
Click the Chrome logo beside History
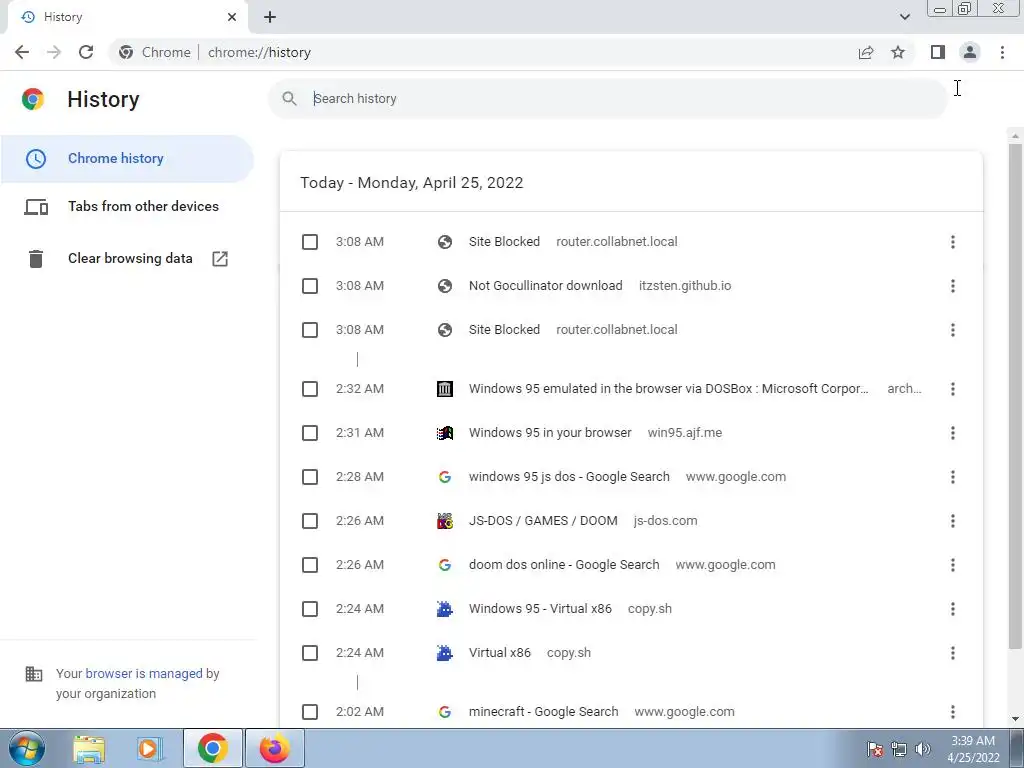(x=33, y=99)
